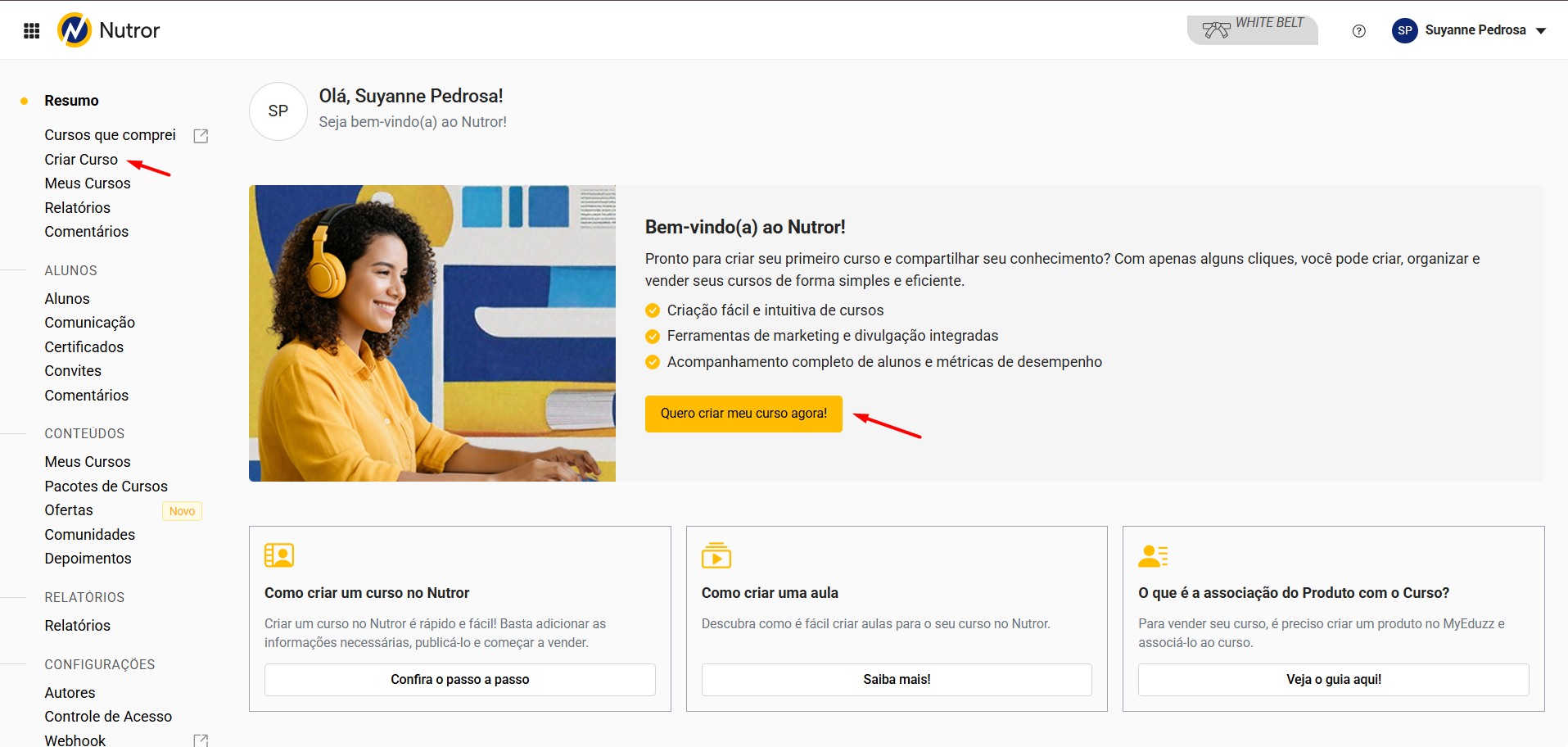Open Meus Cursos under CONTEÚDOS section
This screenshot has height=747, width=1568.
(x=88, y=462)
